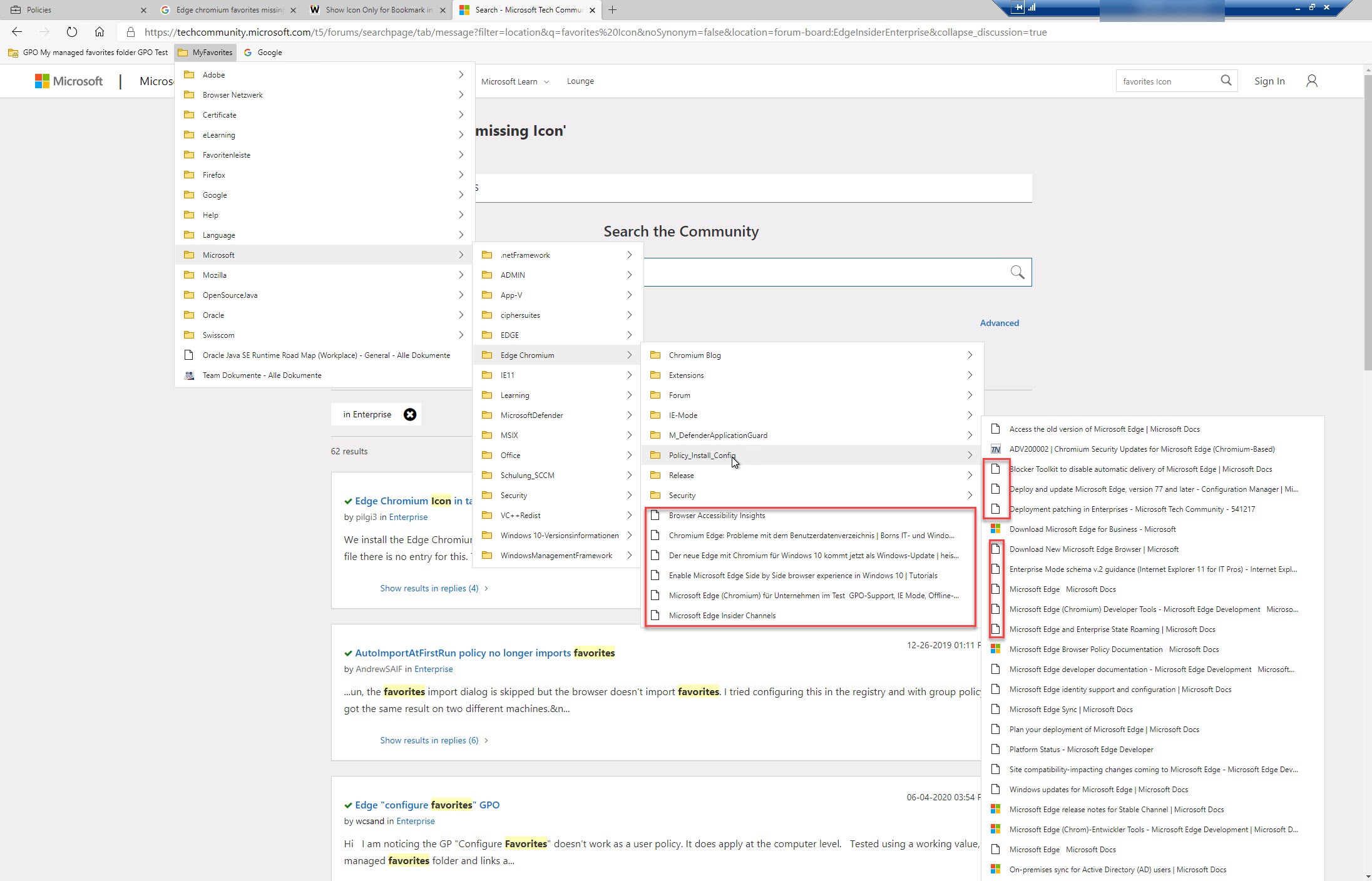Click the user account icon next to Sign In
1372x881 pixels.
tap(1312, 81)
